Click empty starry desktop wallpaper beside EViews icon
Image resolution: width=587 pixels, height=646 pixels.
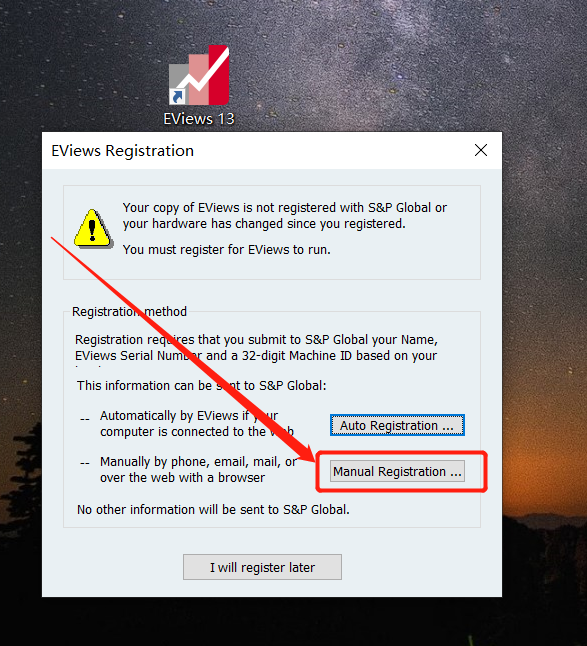371,74
